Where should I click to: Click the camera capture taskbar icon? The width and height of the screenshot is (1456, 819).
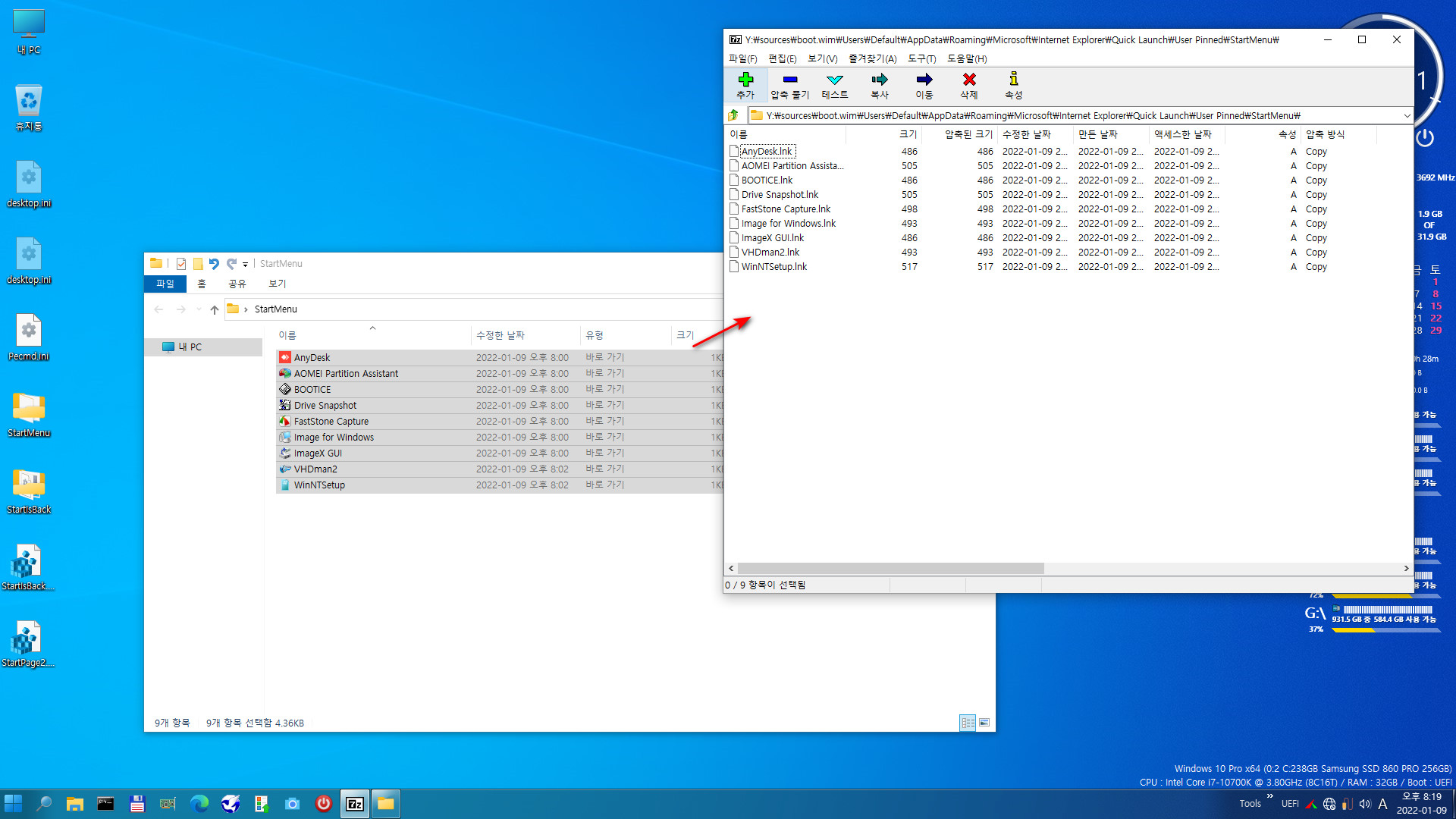292,804
